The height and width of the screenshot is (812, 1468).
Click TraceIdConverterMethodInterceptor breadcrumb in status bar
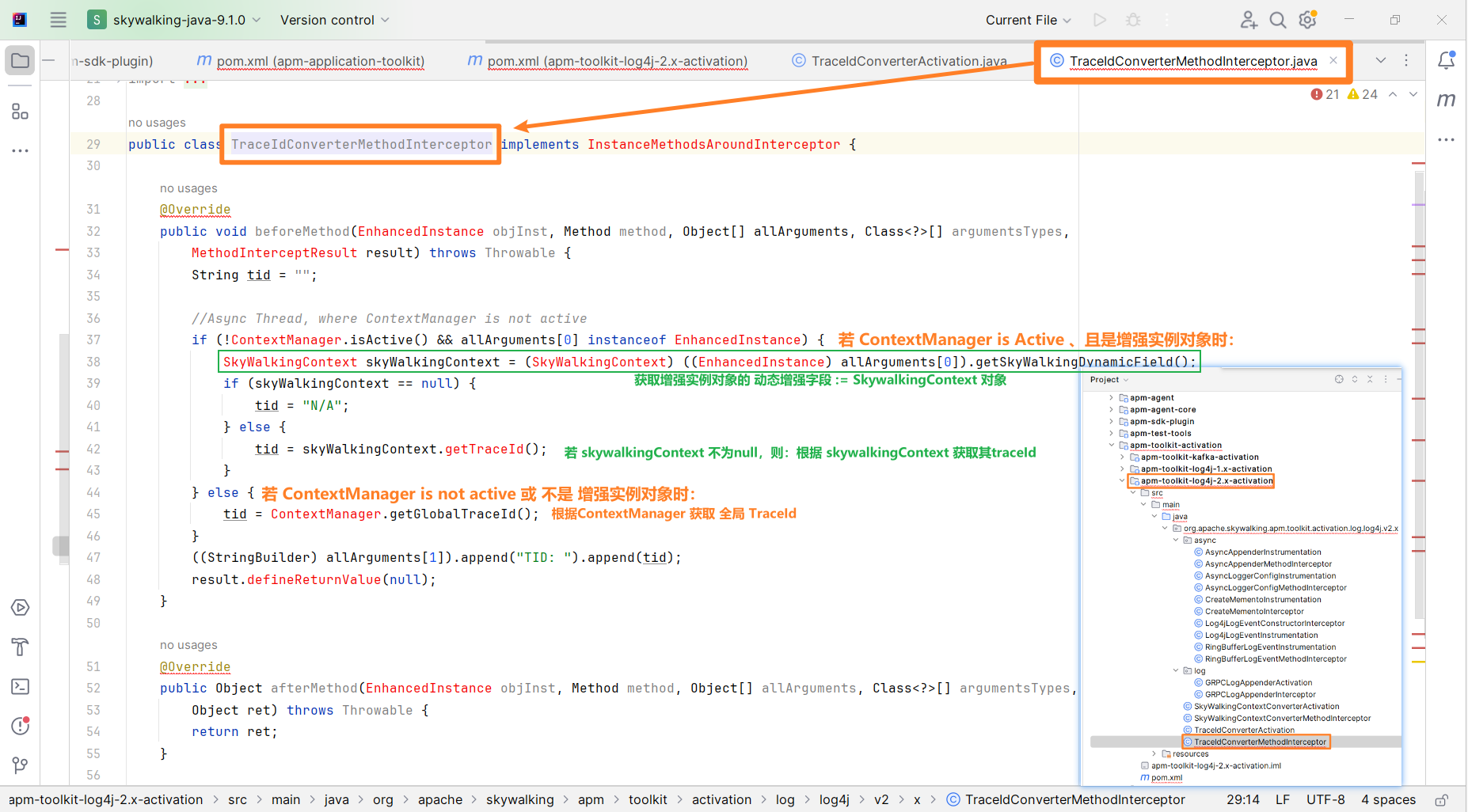pos(1066,800)
